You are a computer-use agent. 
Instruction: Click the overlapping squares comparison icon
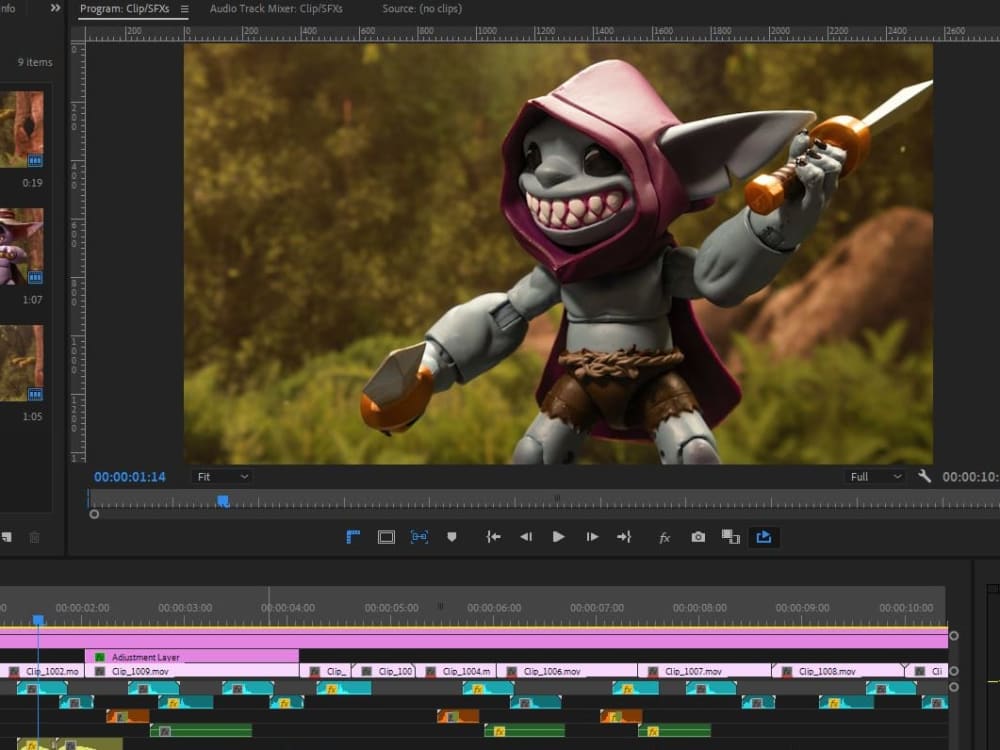(x=730, y=537)
